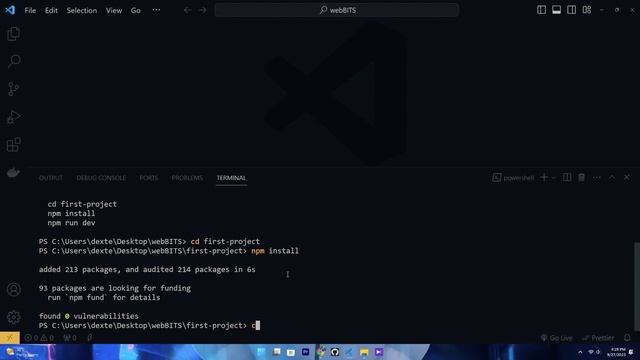Click the taskbar clock
Image resolution: width=640 pixels, height=360 pixels.
pos(616,352)
